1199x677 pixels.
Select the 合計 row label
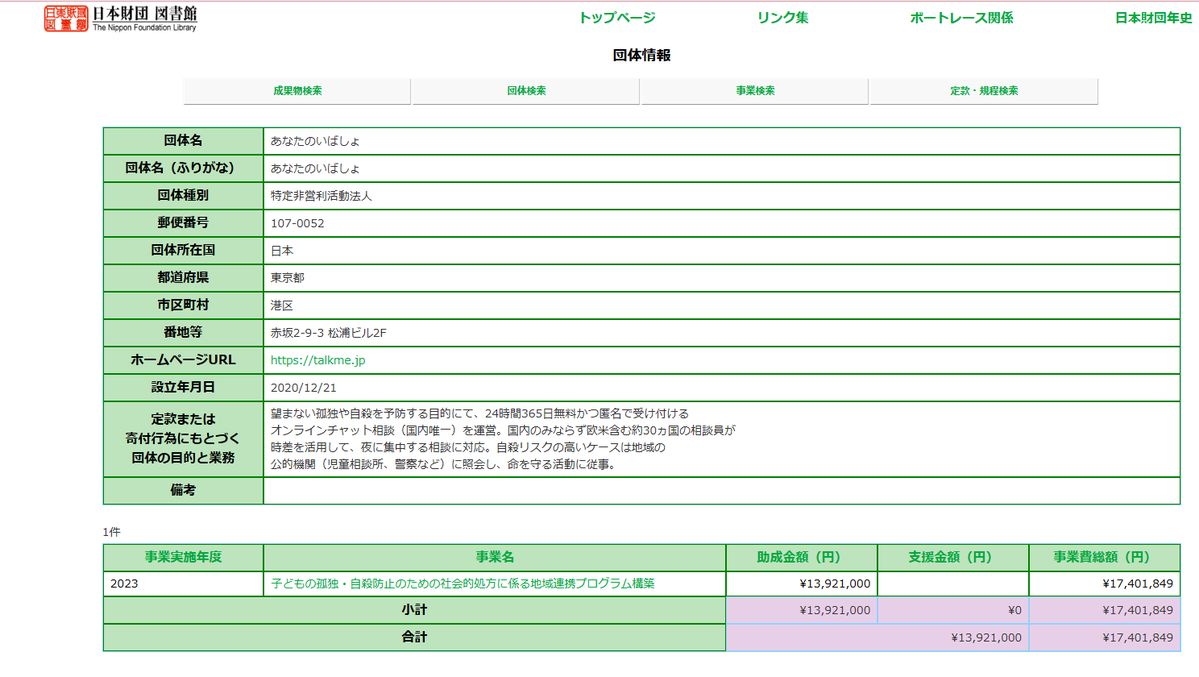pyautogui.click(x=414, y=637)
